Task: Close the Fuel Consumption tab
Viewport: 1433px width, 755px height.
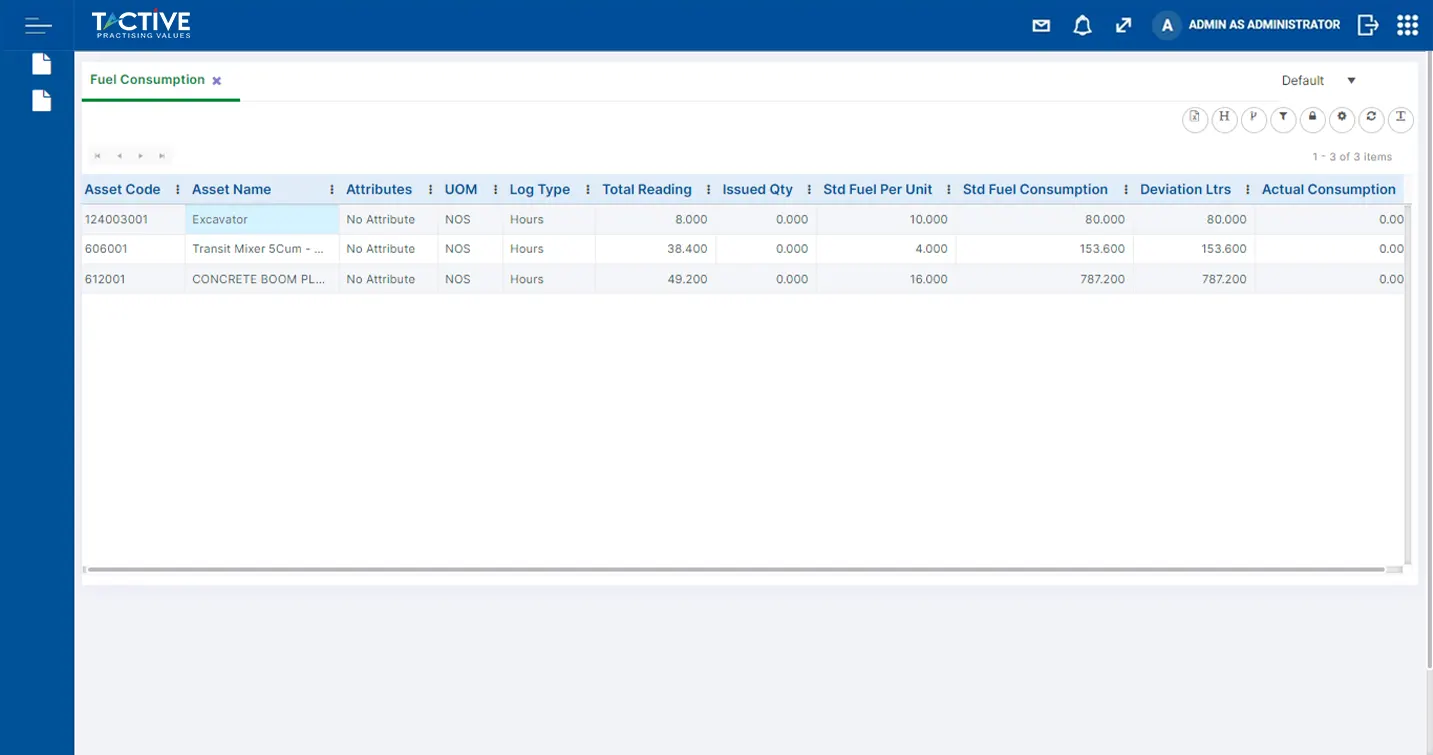Action: click(x=217, y=81)
